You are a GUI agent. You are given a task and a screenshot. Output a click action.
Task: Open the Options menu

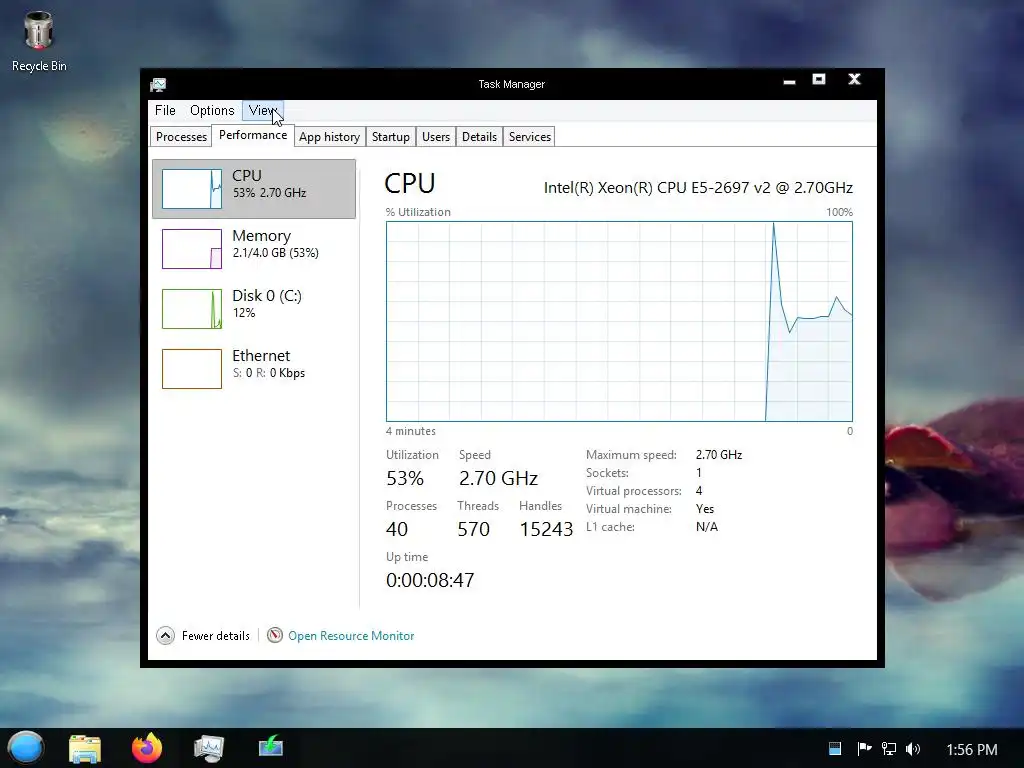tap(212, 110)
